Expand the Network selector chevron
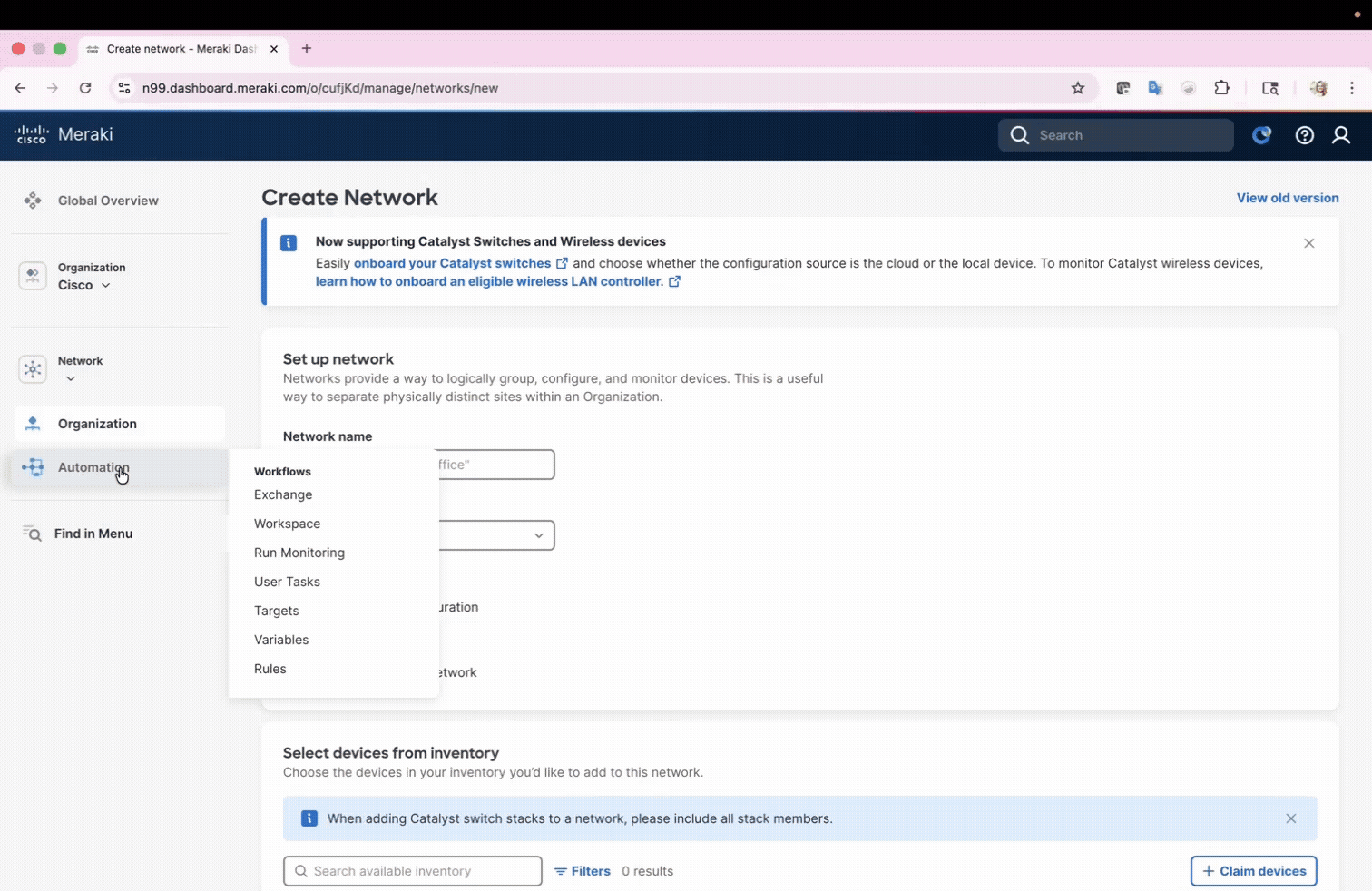 click(x=71, y=378)
